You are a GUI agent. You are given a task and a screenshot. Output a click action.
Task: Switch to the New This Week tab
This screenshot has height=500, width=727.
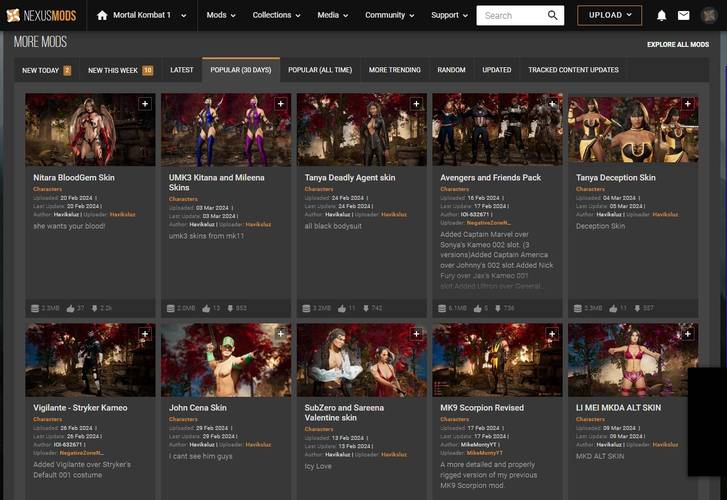point(120,71)
